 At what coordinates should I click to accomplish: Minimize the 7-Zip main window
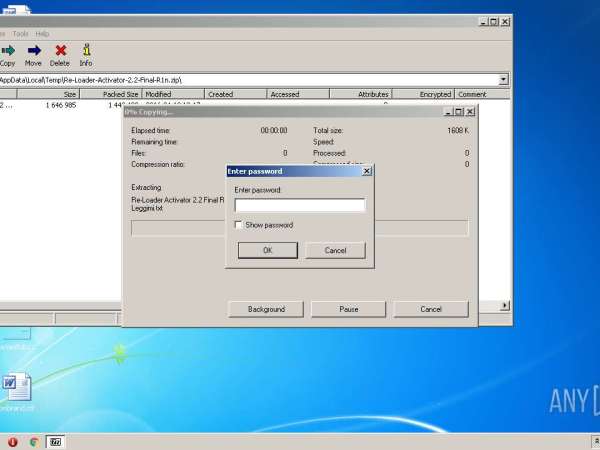[x=483, y=22]
